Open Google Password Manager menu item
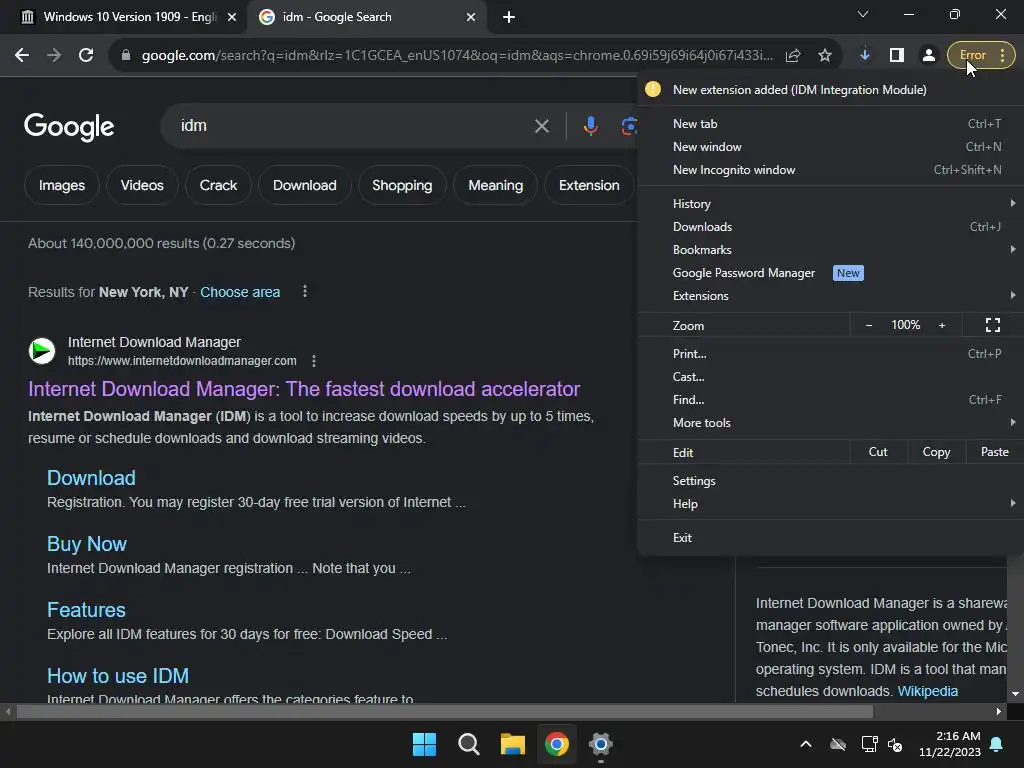 pyautogui.click(x=831, y=273)
